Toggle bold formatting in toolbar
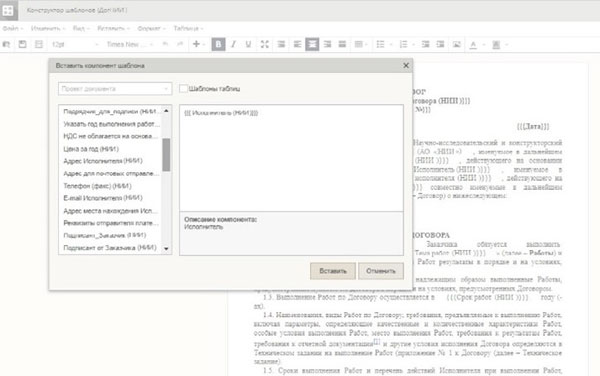 point(218,44)
